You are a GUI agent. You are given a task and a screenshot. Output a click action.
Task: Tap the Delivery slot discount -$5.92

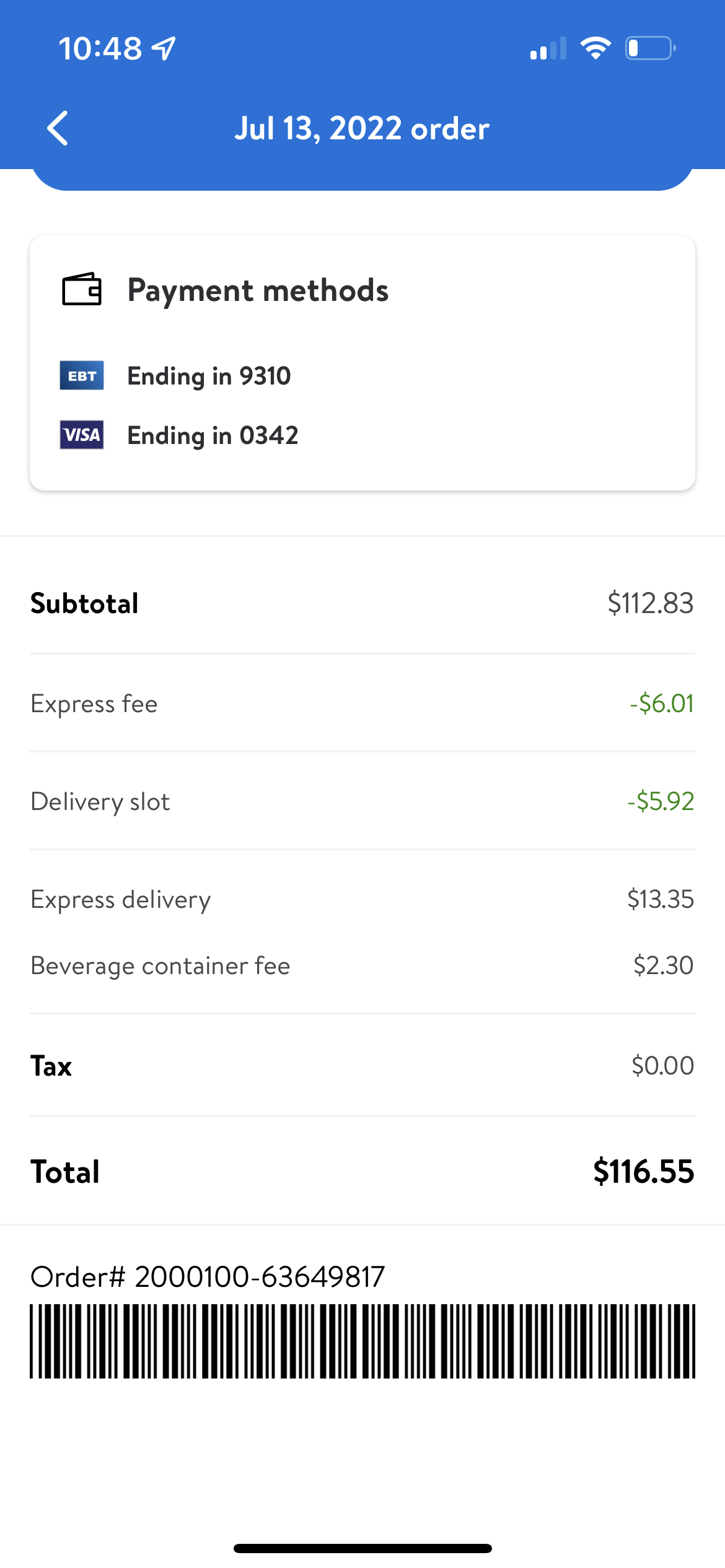coord(660,801)
